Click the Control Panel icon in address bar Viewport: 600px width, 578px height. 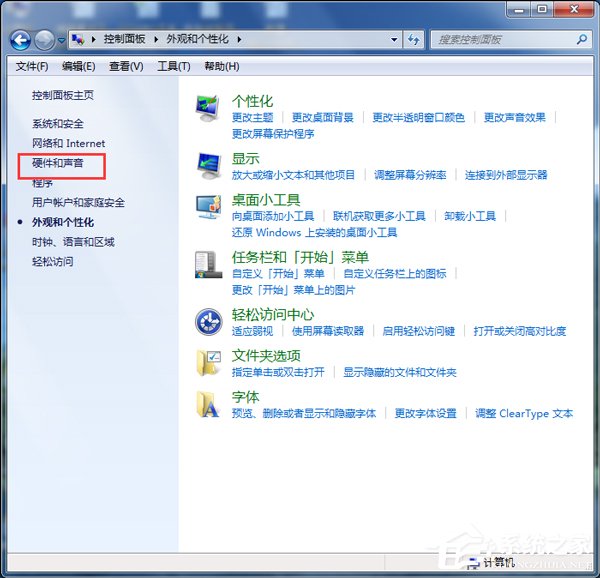pos(78,39)
